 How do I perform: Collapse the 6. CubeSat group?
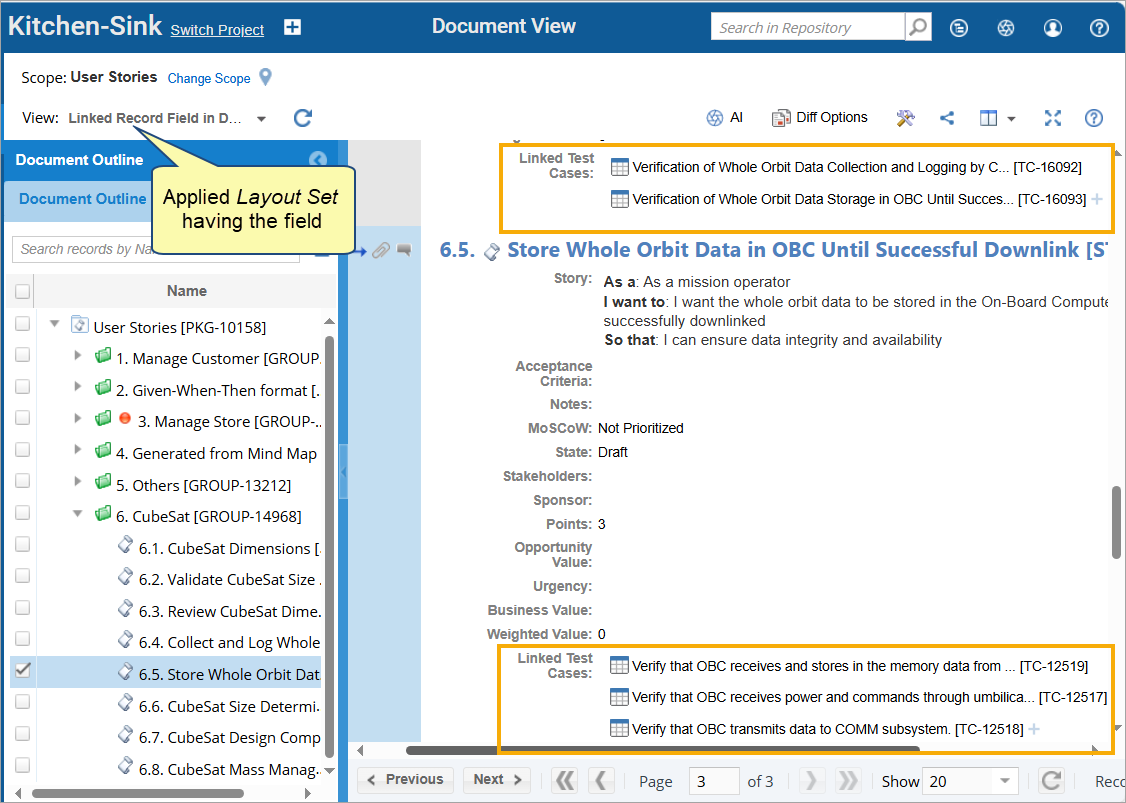(78, 514)
